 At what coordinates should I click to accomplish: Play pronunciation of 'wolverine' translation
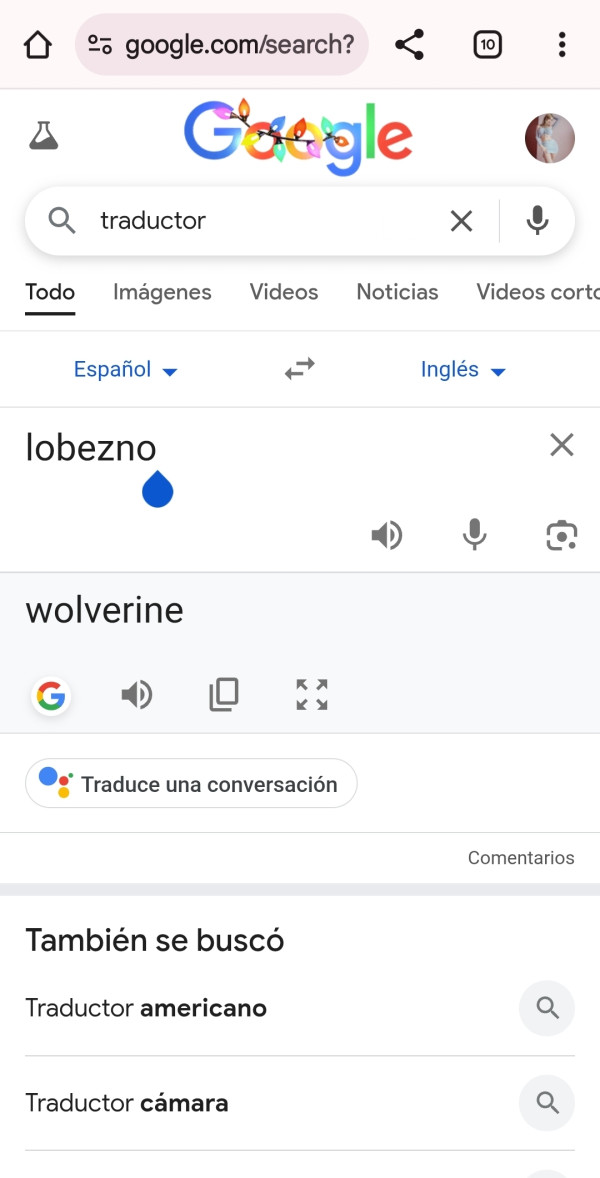[x=137, y=694]
